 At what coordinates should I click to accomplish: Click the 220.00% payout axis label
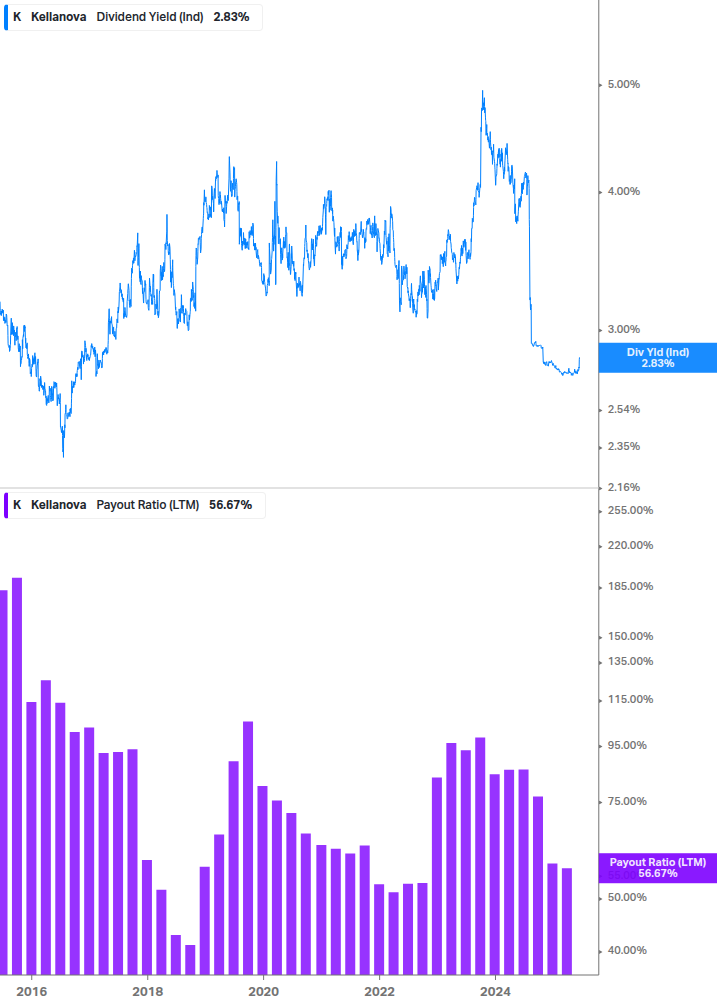(x=630, y=545)
